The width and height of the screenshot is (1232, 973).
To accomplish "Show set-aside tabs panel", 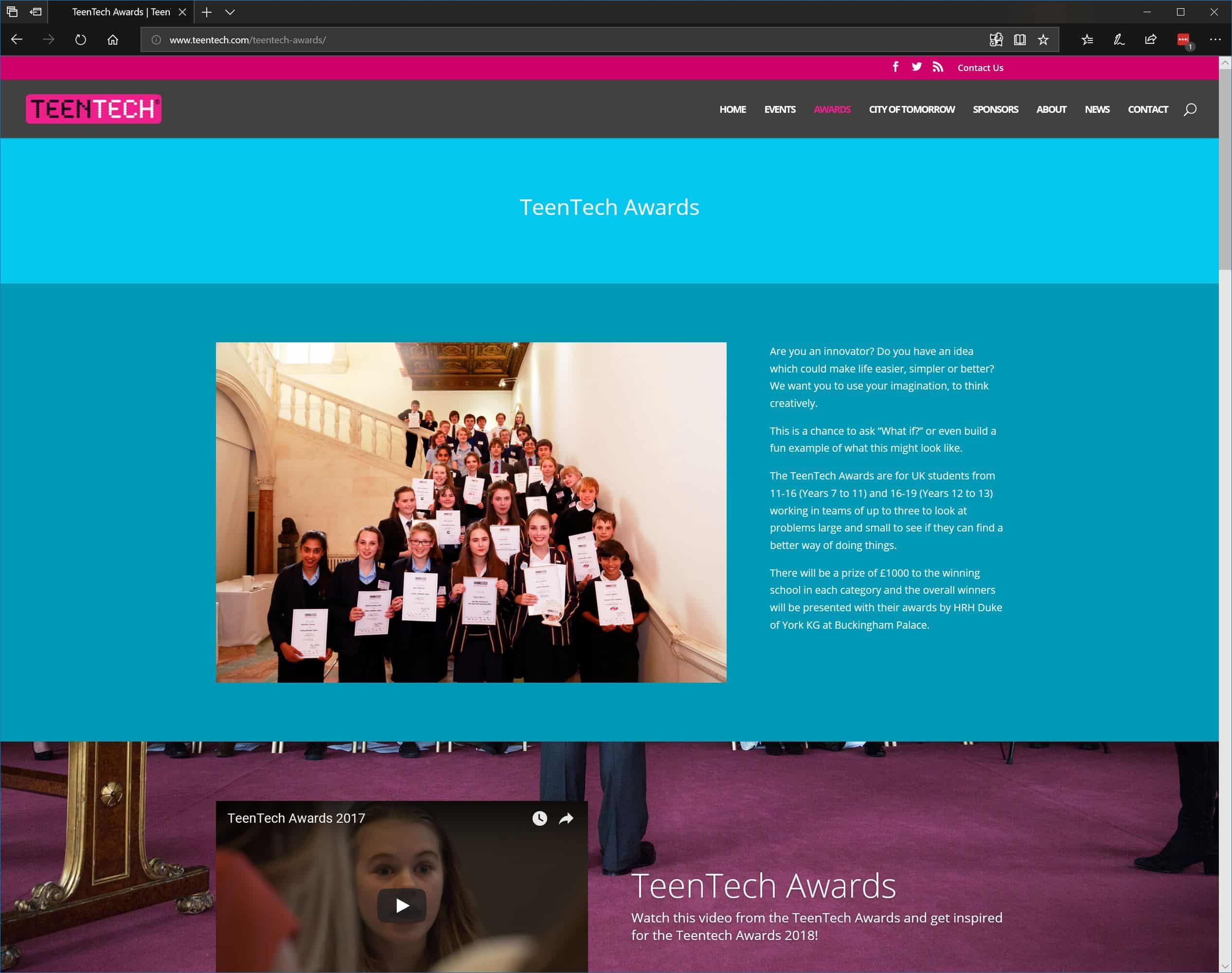I will pyautogui.click(x=12, y=12).
